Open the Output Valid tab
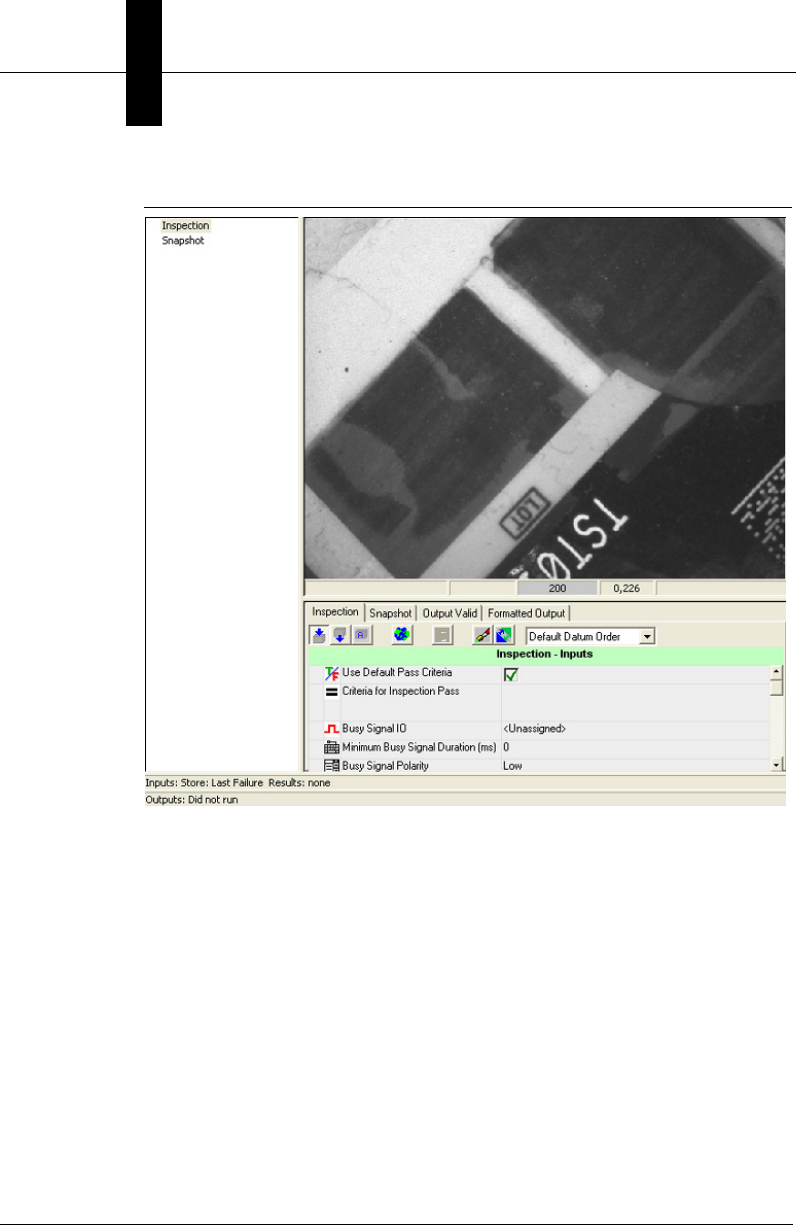796x1225 pixels. pos(451,613)
